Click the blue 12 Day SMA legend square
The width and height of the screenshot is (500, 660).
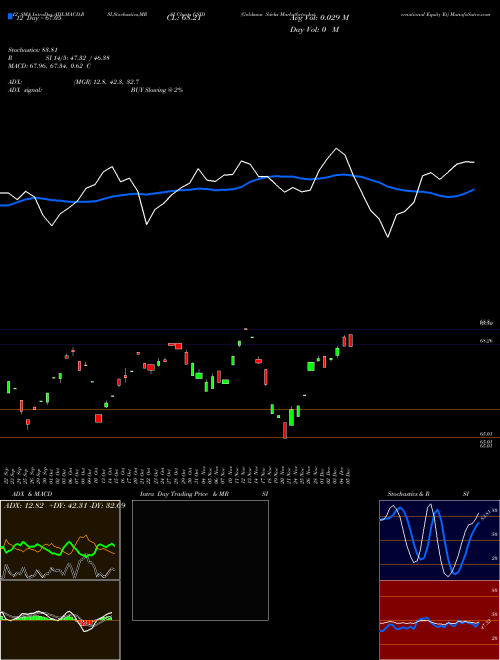pos(10,16)
